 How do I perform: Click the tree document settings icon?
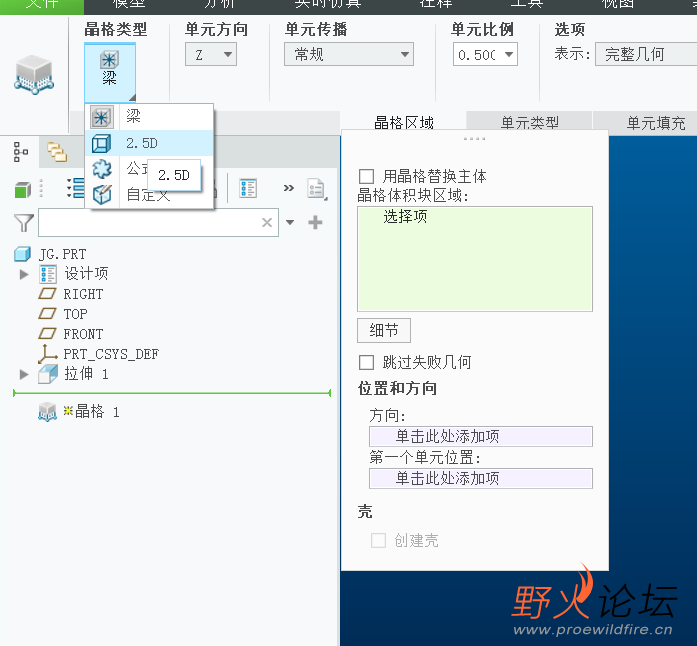tap(317, 189)
